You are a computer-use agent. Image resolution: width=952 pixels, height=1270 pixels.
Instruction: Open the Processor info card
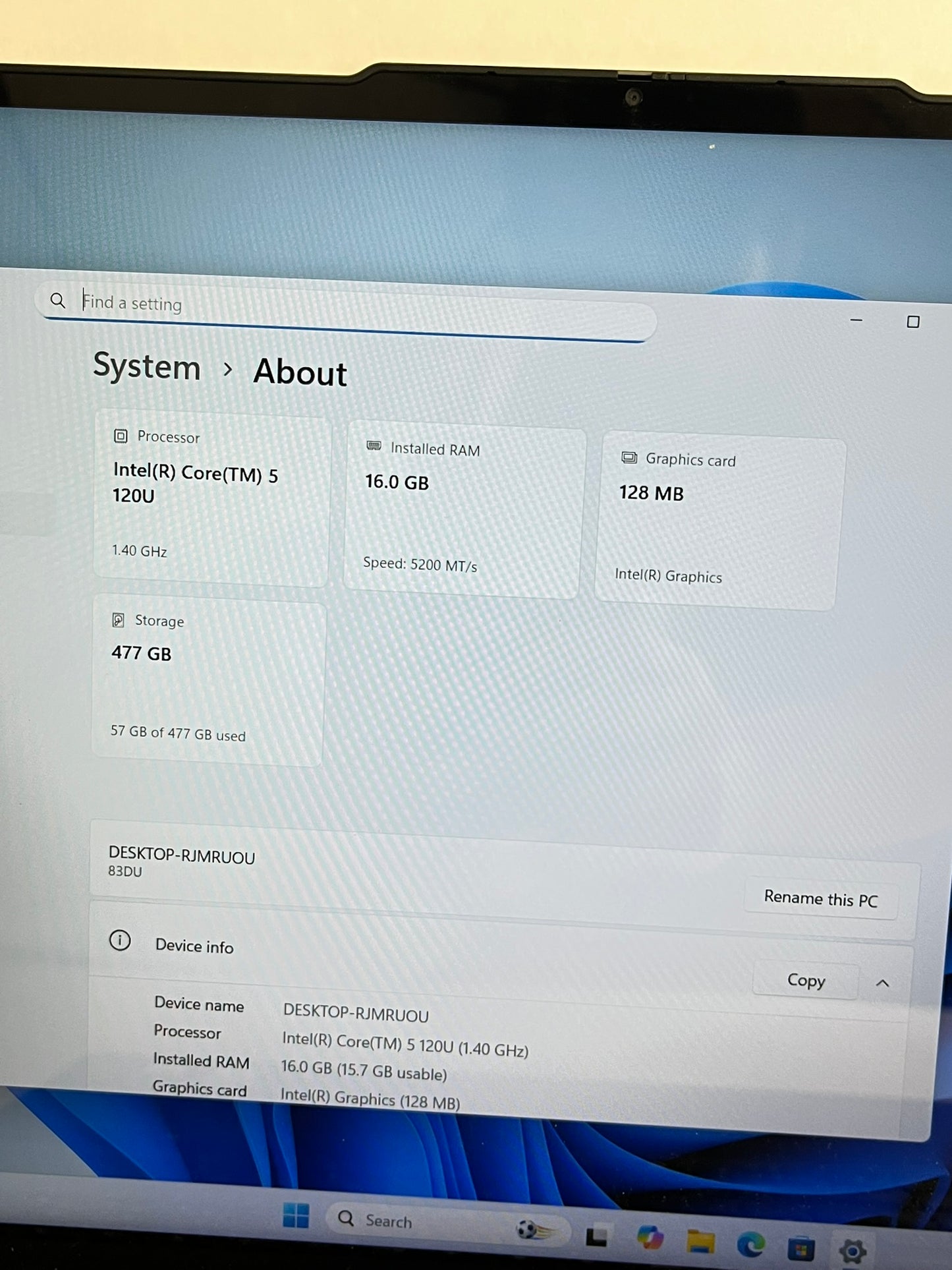point(211,498)
